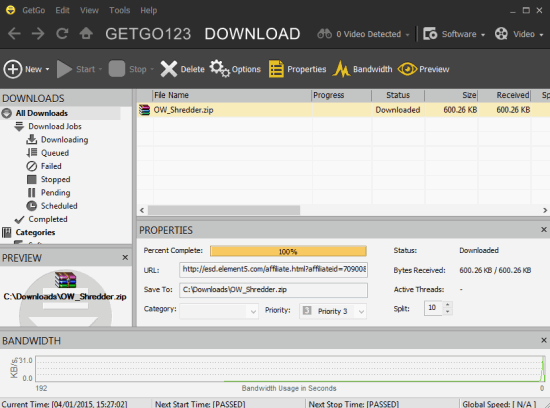Select the OW_Shredder.zip file name
Screen dimensions: 550x408
[183, 110]
